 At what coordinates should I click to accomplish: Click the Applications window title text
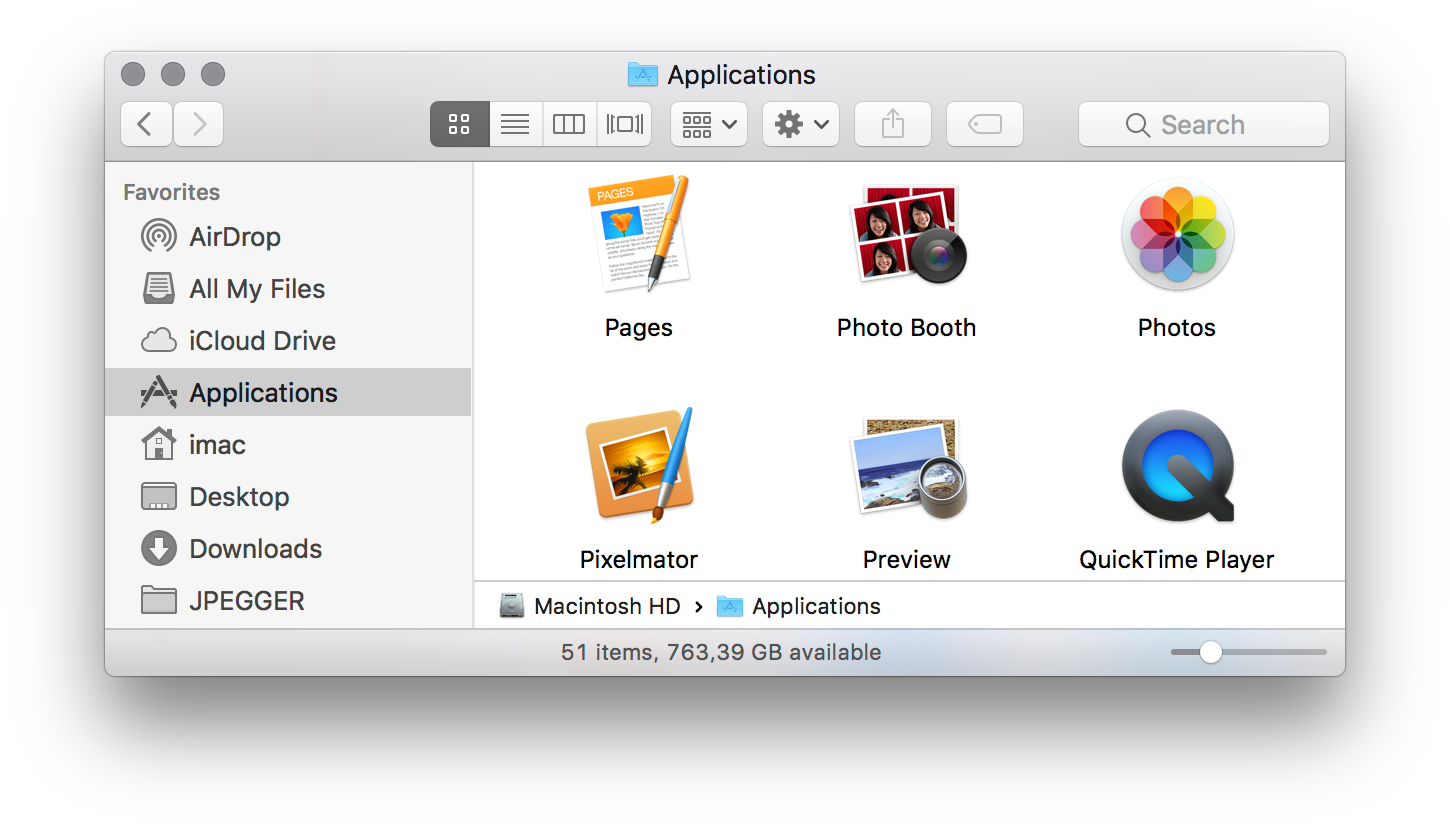tap(742, 75)
